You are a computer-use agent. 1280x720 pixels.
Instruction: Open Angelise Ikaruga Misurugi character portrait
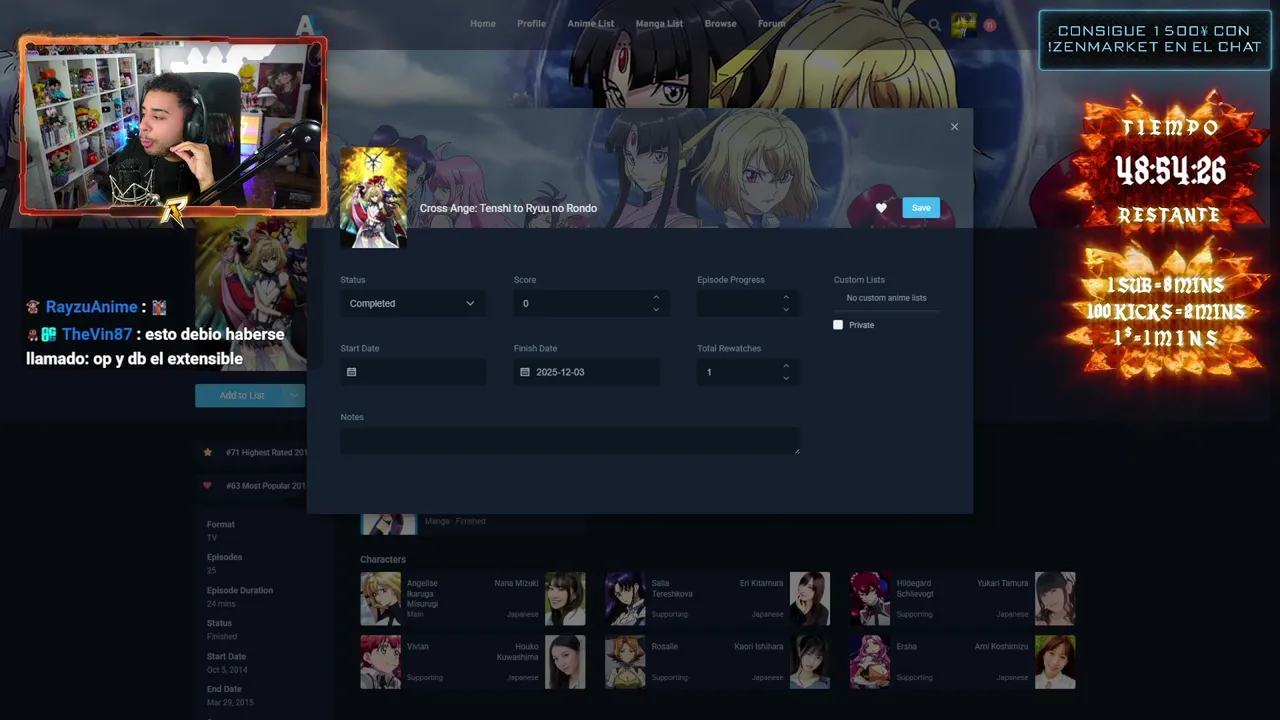click(380, 598)
